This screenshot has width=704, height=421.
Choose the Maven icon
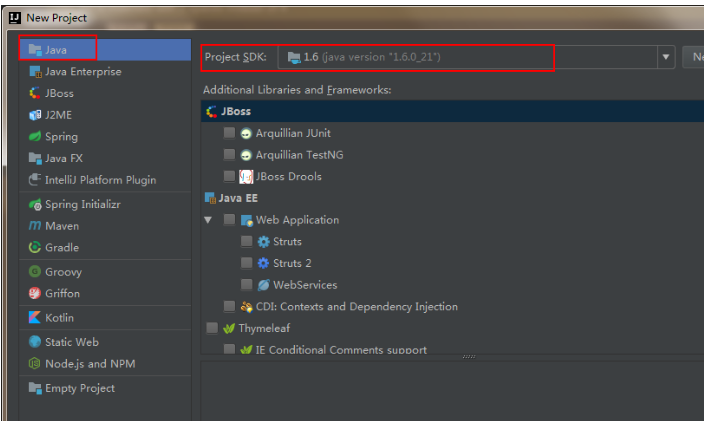pos(35,226)
